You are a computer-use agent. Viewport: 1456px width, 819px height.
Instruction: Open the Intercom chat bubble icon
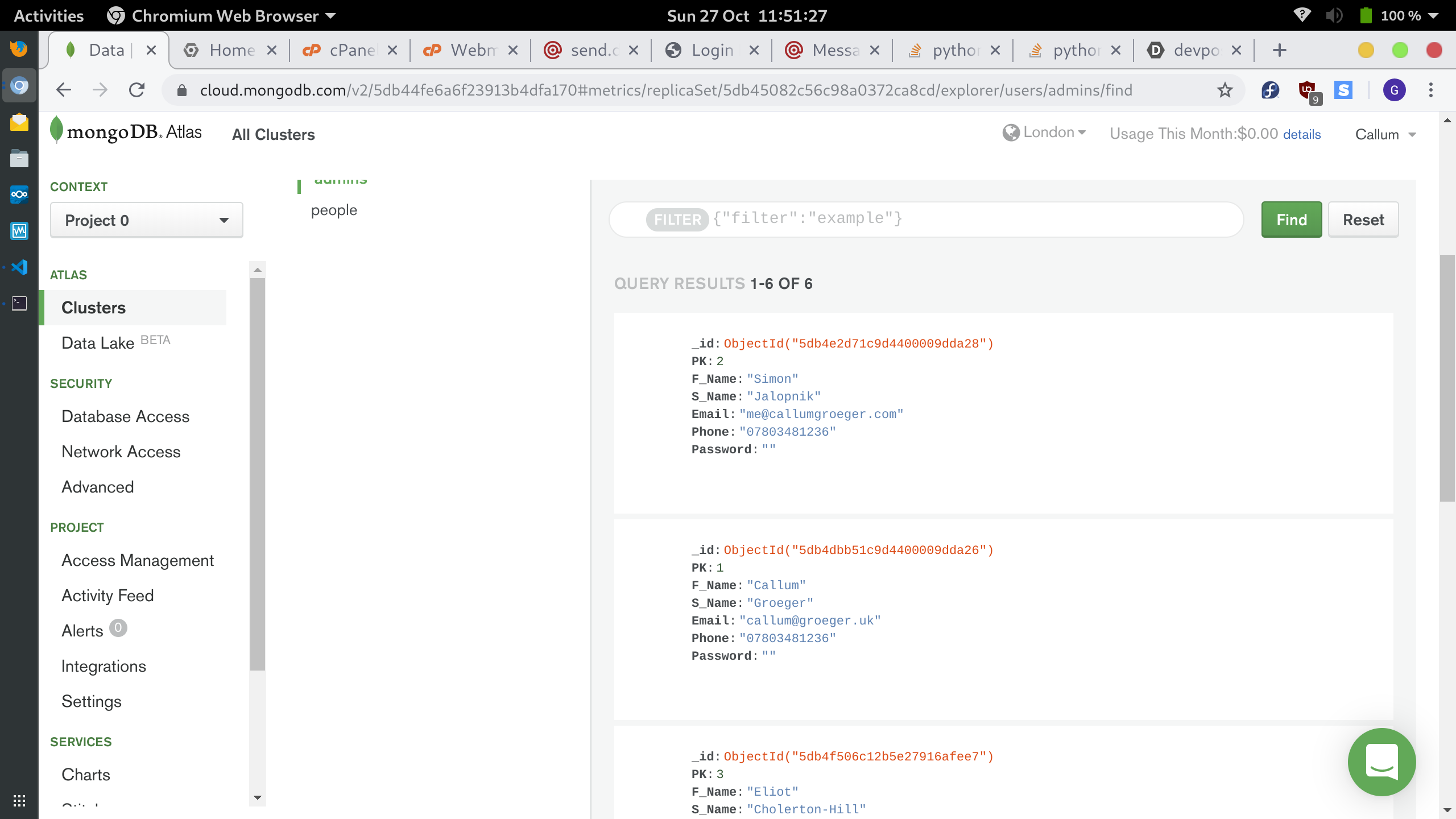tap(1381, 762)
